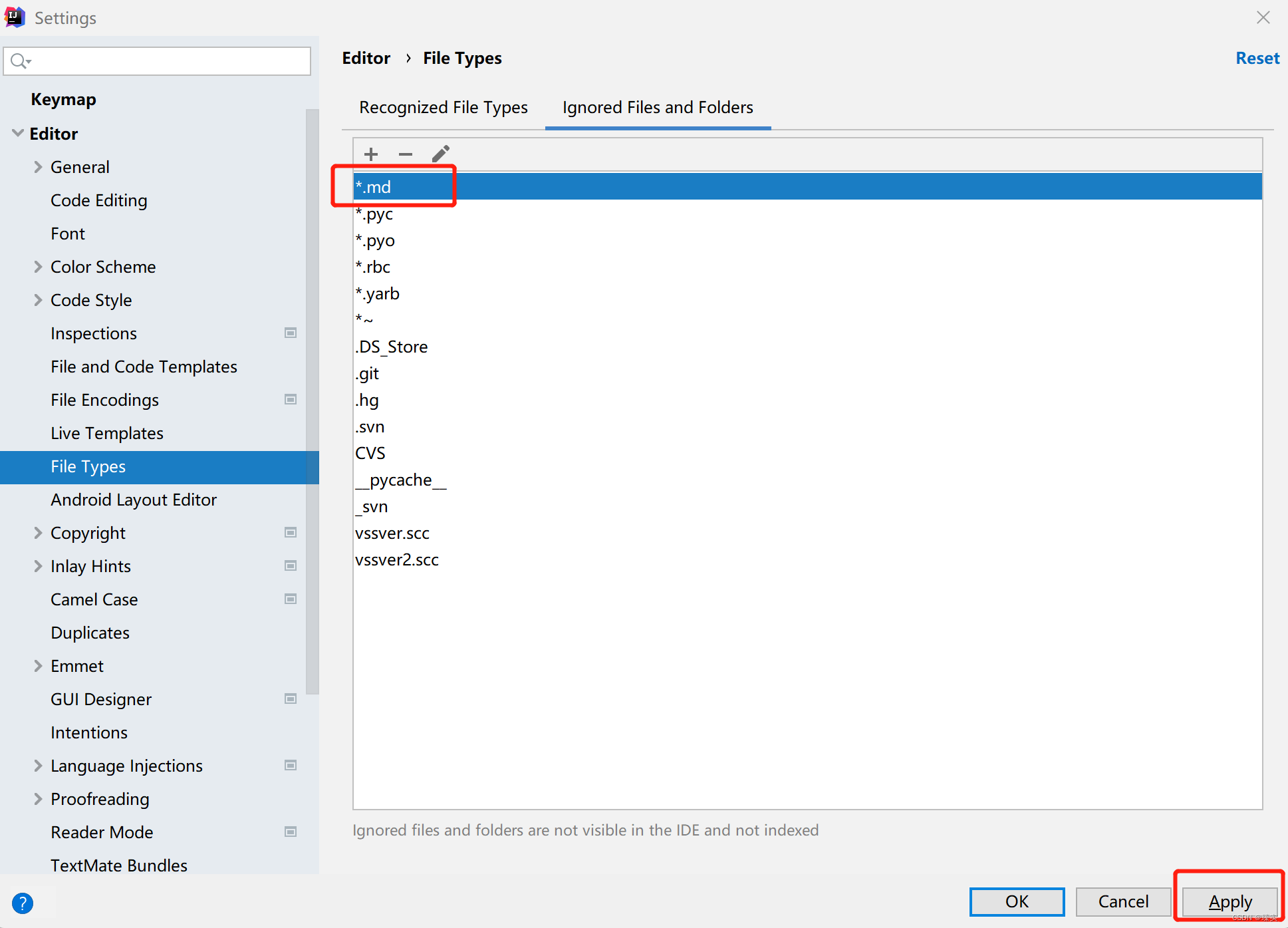Open Live Templates settings
The image size is (1288, 928).
(107, 433)
